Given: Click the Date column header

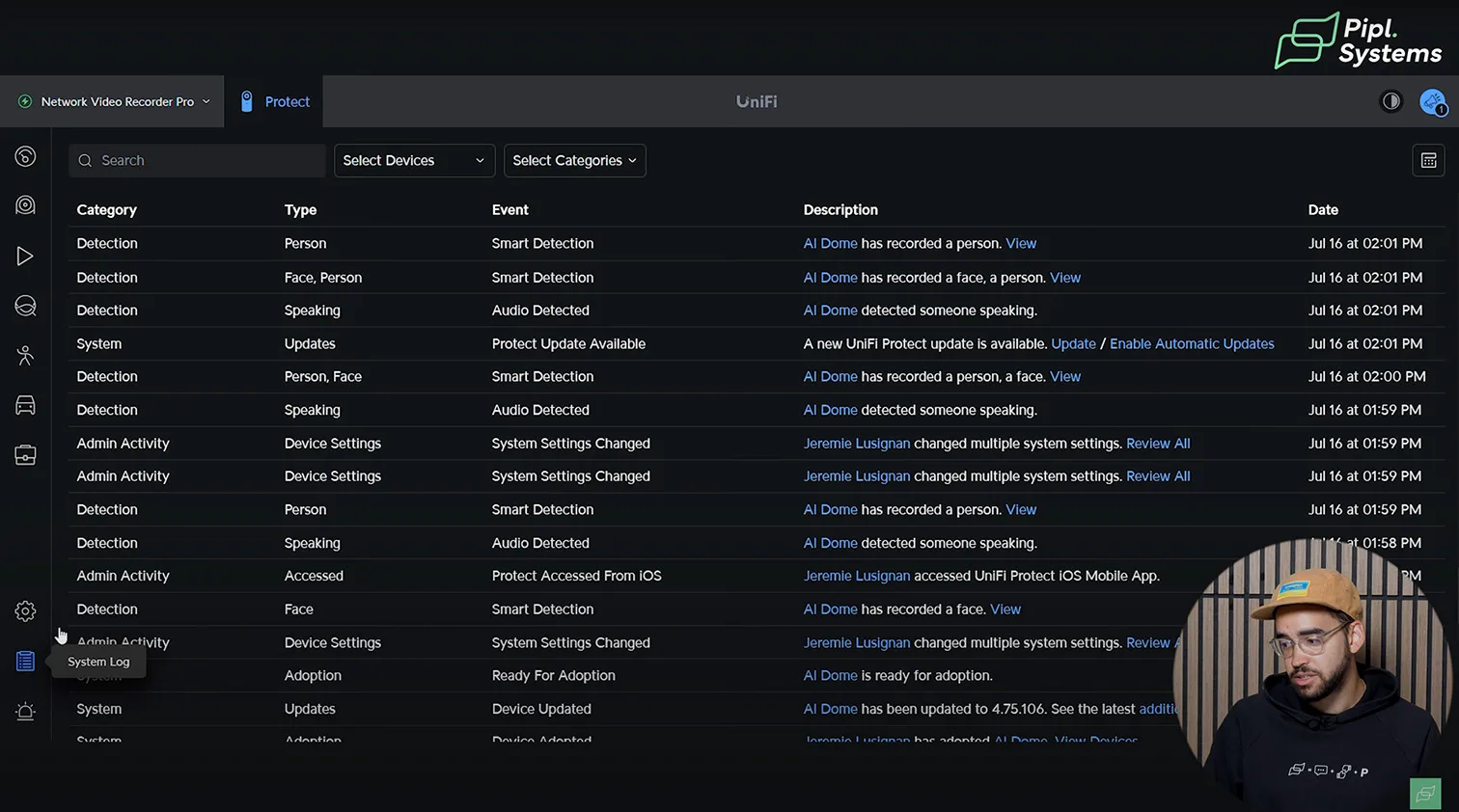Looking at the screenshot, I should (1322, 209).
